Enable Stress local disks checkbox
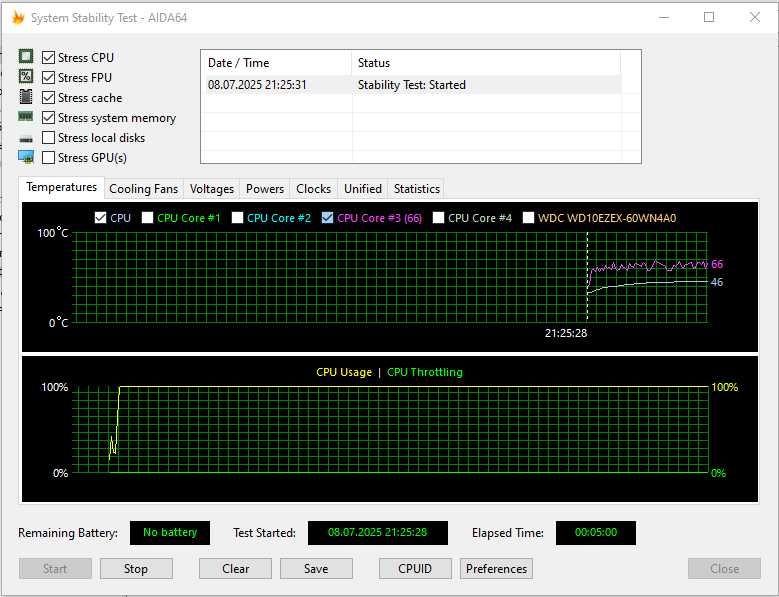 (x=48, y=138)
